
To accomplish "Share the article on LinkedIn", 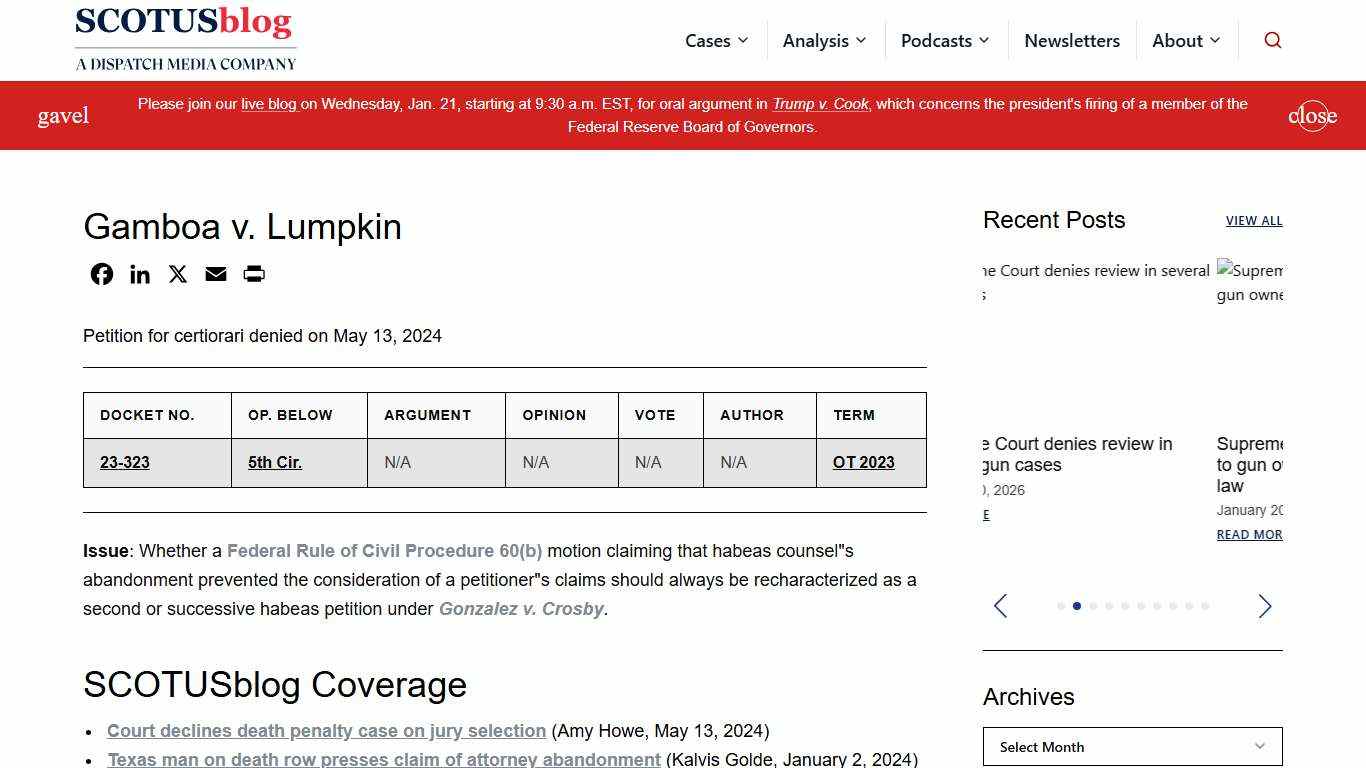I will coord(139,274).
